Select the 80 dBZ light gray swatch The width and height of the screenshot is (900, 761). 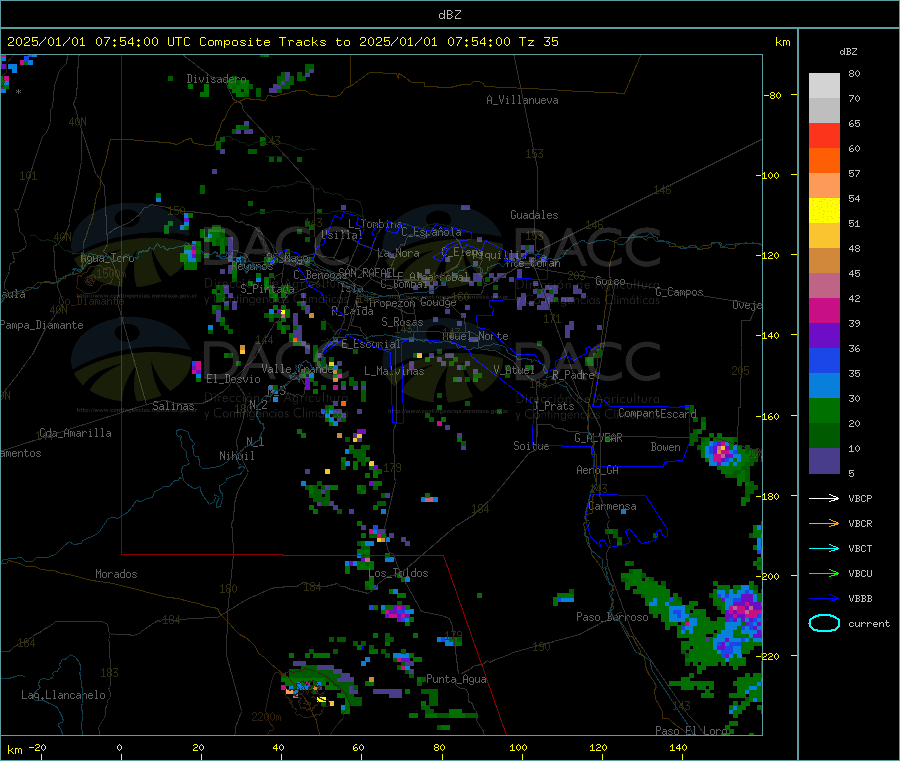(824, 86)
